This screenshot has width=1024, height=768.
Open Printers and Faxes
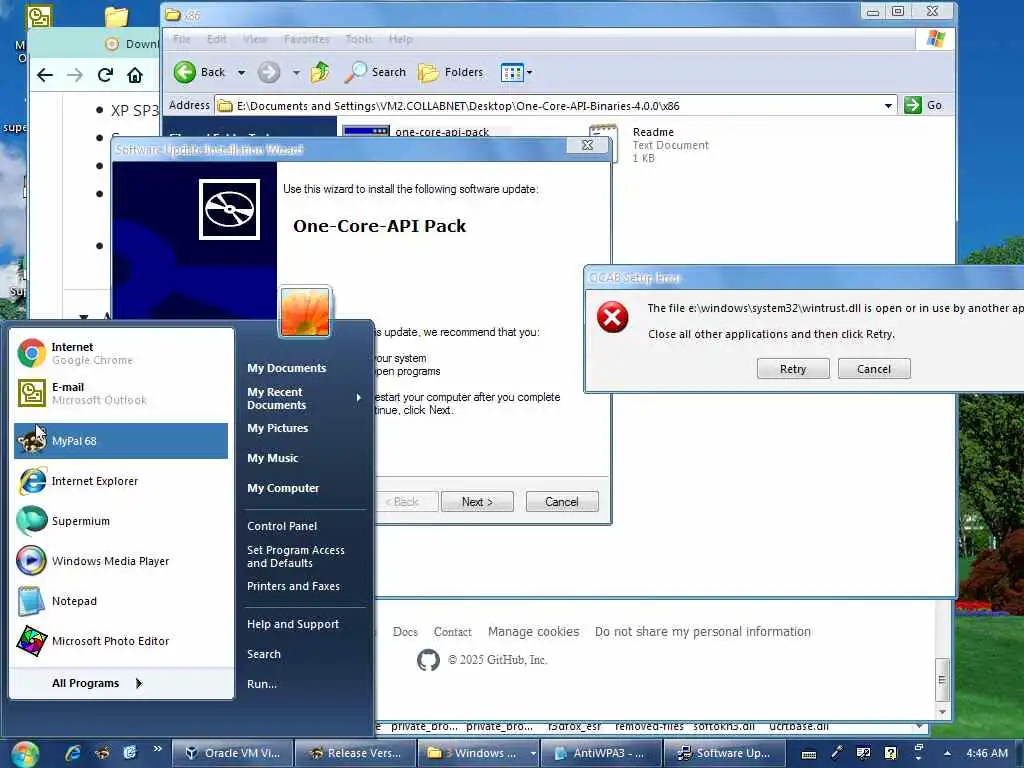point(293,586)
